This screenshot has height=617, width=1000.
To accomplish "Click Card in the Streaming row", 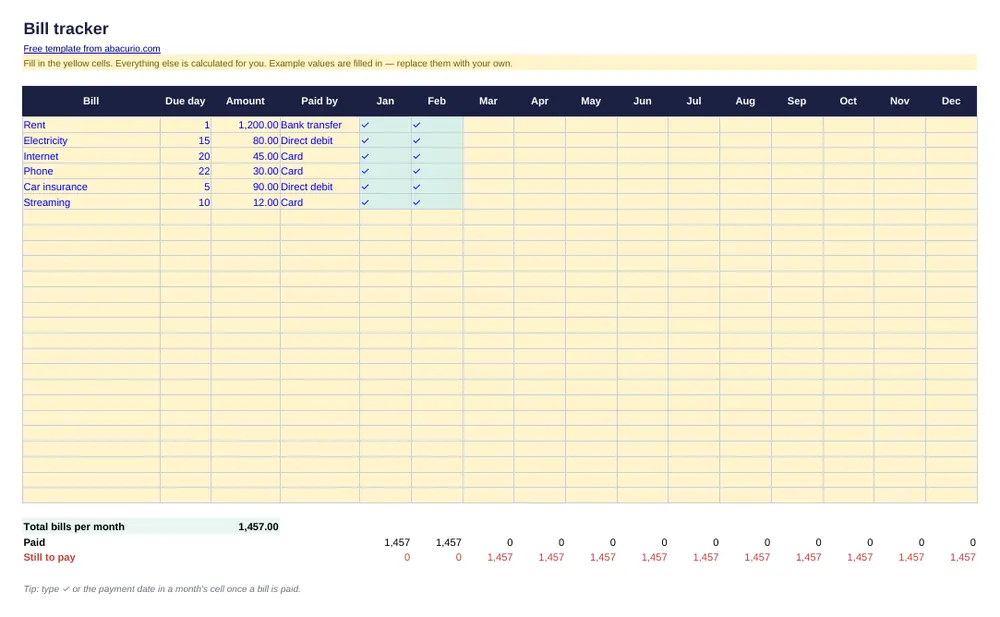I will (320, 202).
